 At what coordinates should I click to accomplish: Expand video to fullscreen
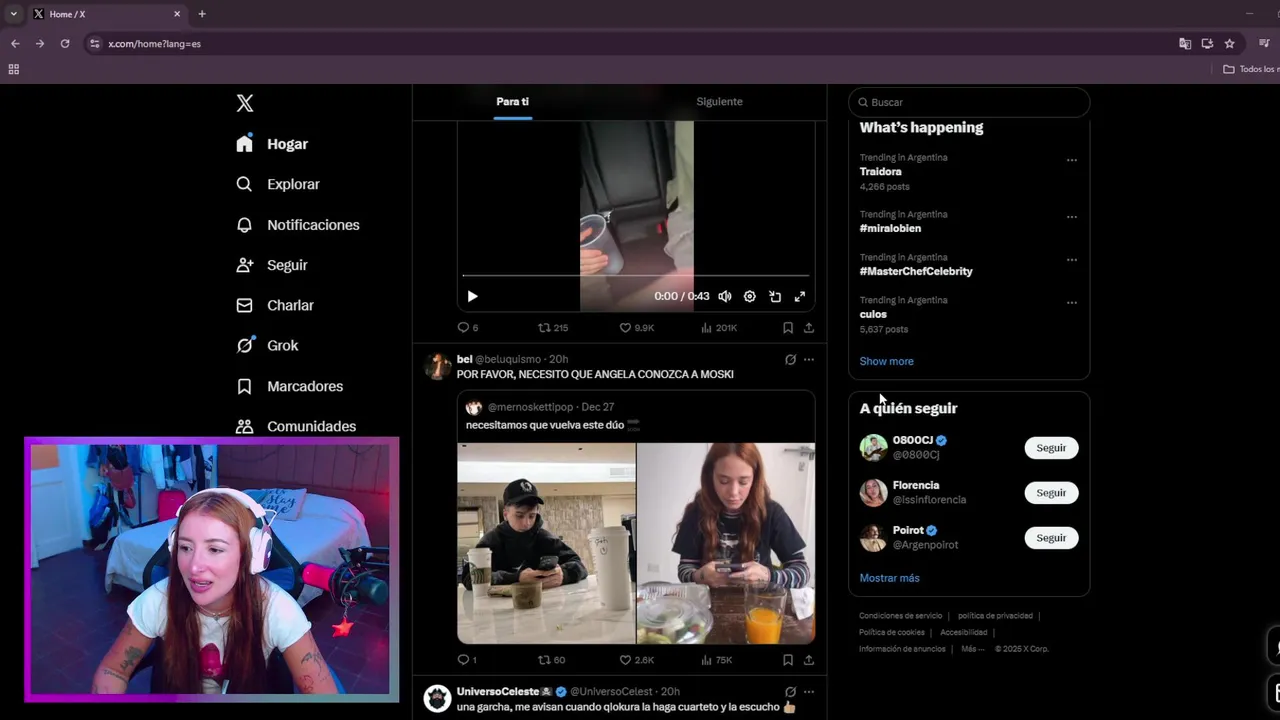click(800, 296)
